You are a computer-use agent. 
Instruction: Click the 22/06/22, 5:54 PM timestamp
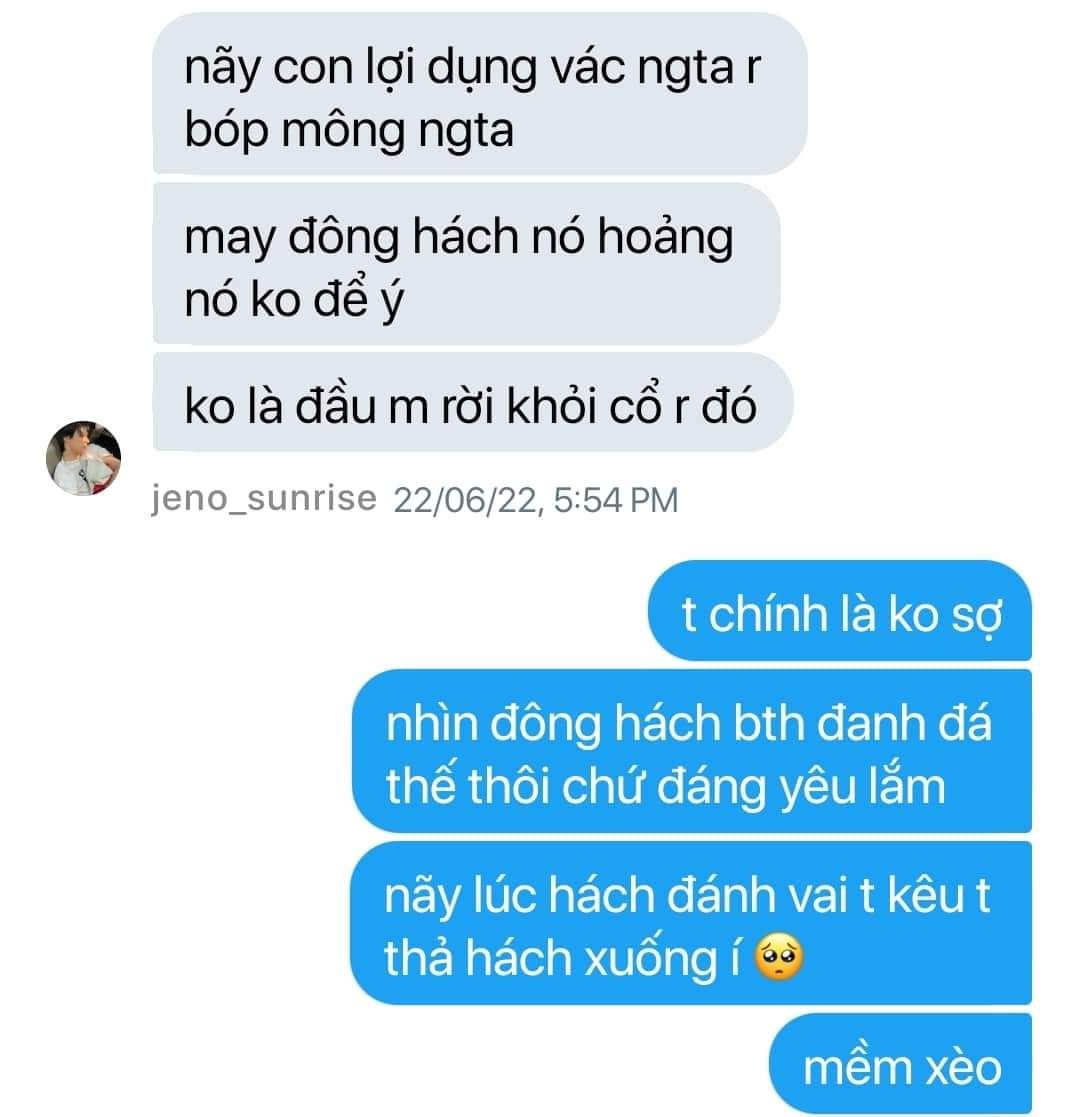536,500
